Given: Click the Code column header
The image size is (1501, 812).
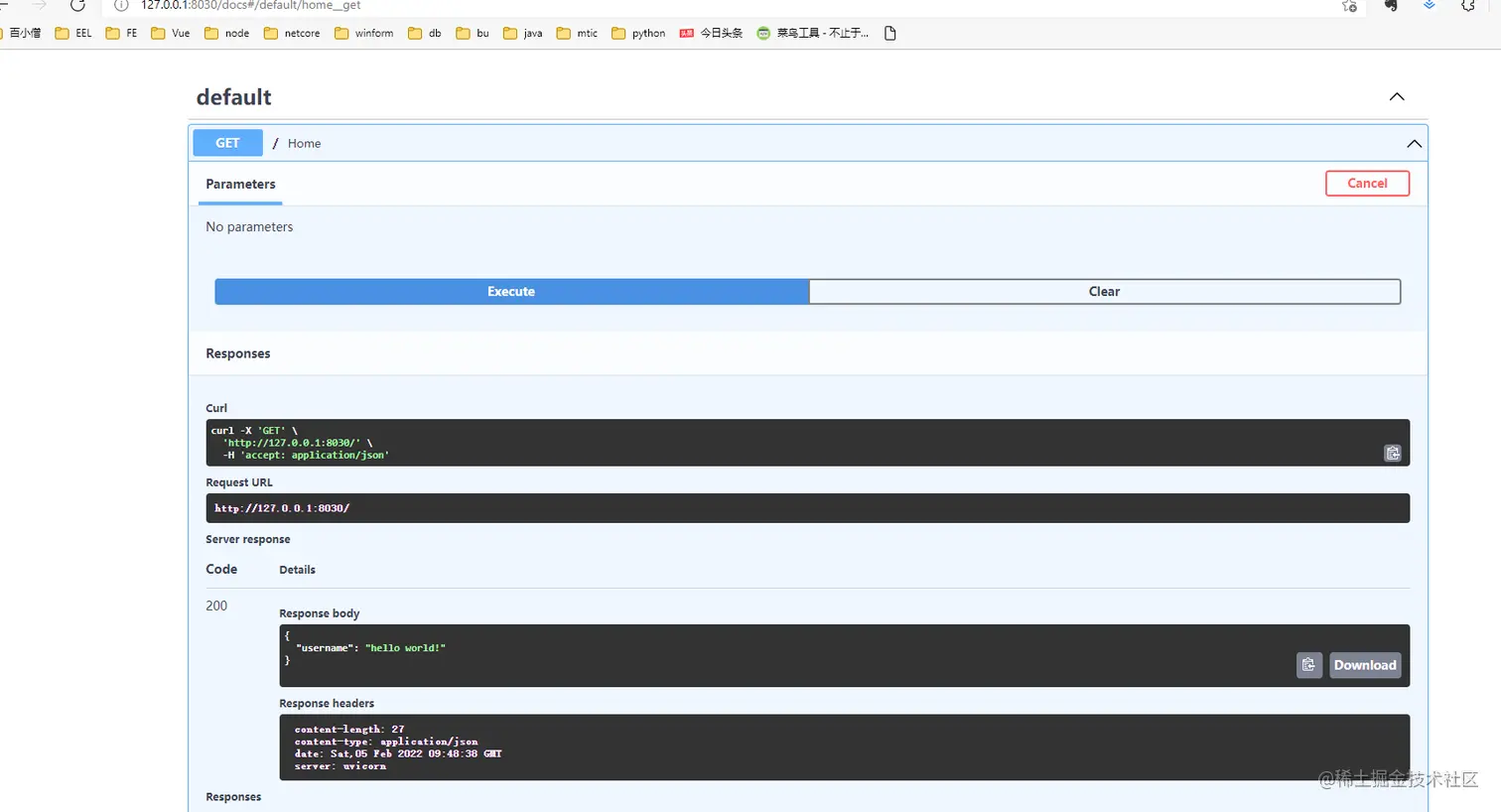Looking at the screenshot, I should pos(221,569).
